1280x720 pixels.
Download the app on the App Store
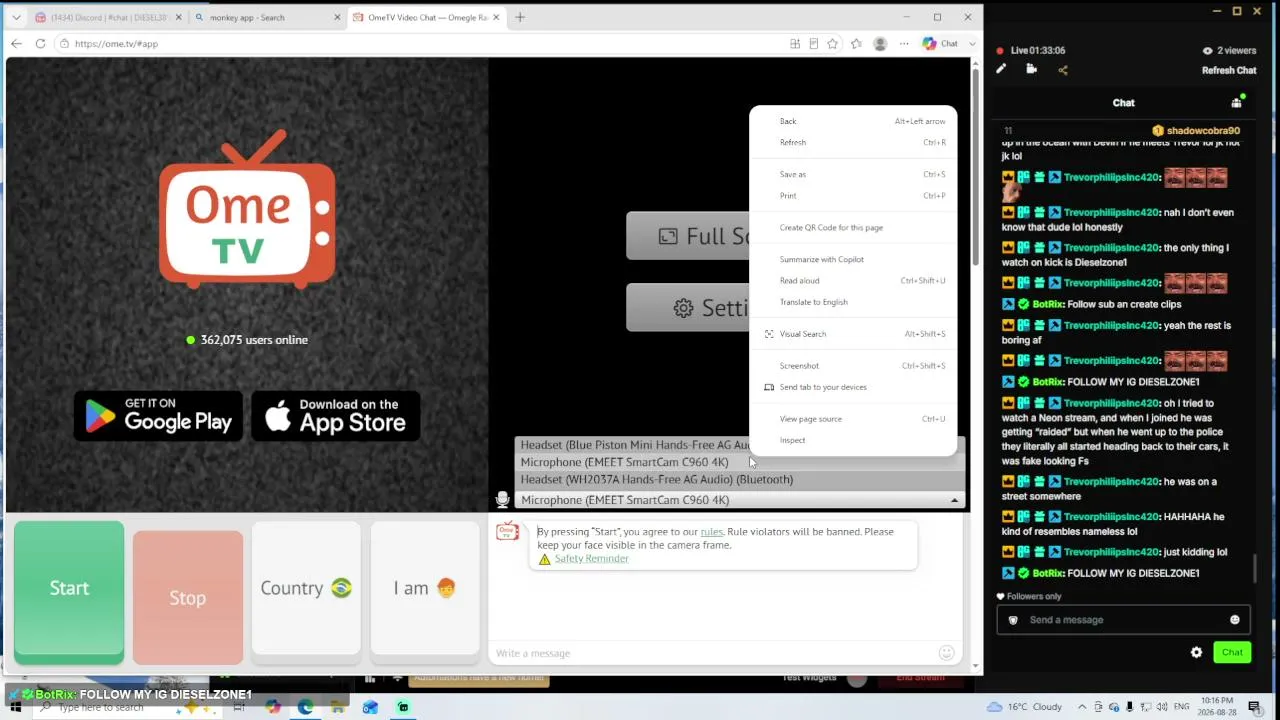click(x=336, y=416)
